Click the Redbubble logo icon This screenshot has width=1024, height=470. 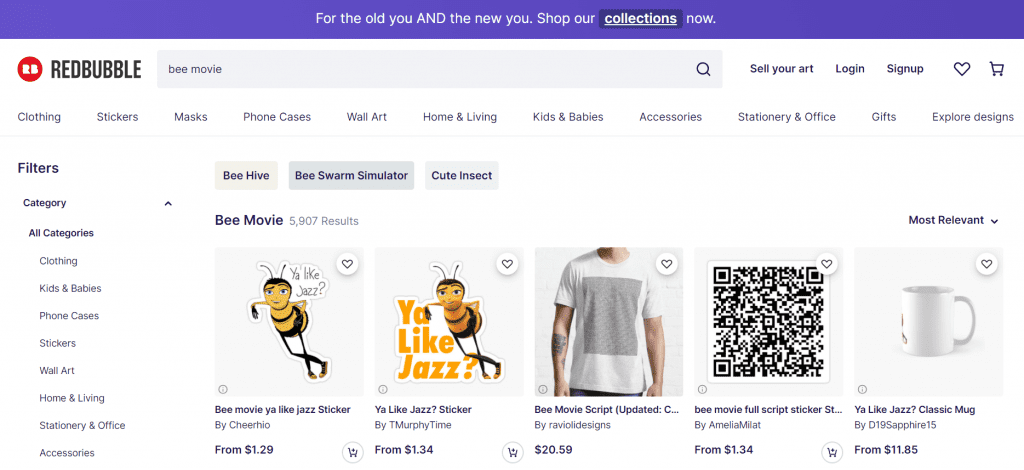click(x=30, y=69)
